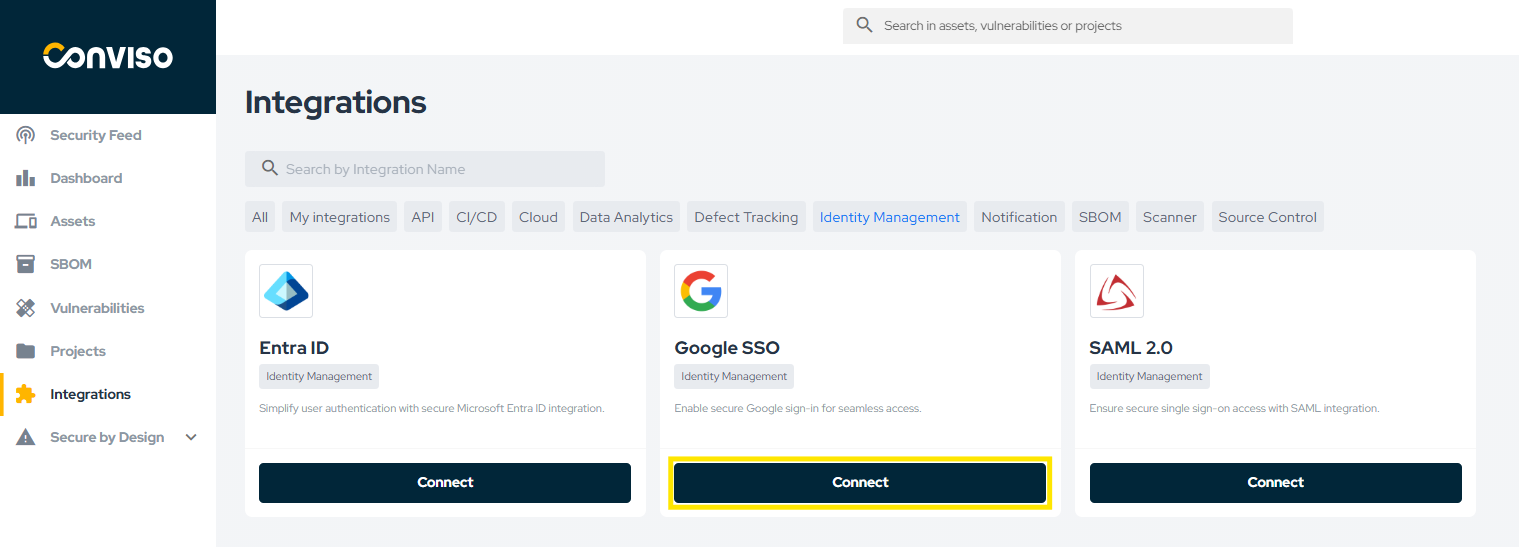Image resolution: width=1519 pixels, height=547 pixels.
Task: Click the Google SSO logo thumbnail
Action: [701, 291]
